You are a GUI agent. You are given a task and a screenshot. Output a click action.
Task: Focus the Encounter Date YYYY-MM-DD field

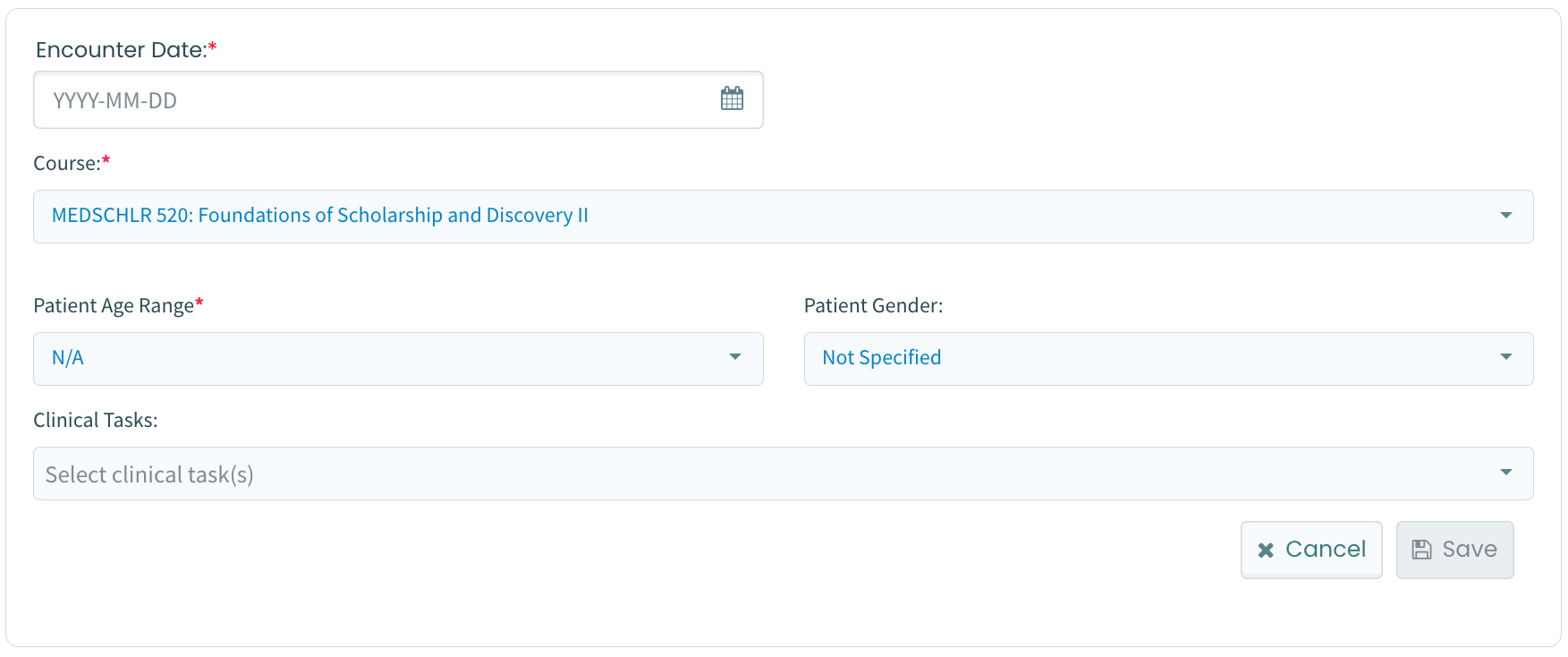pyautogui.click(x=376, y=100)
